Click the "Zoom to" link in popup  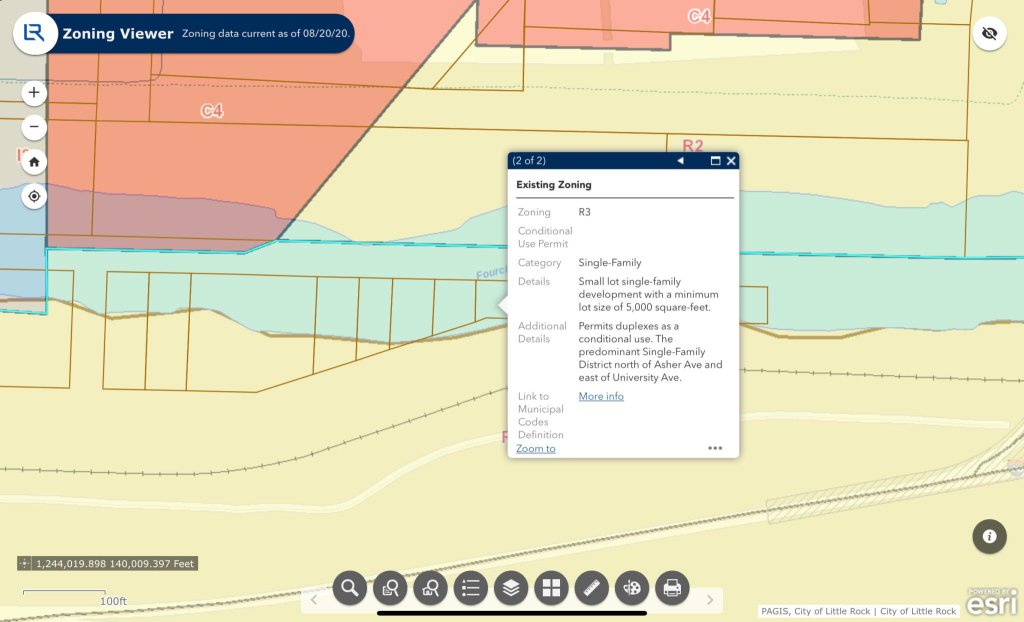click(536, 448)
